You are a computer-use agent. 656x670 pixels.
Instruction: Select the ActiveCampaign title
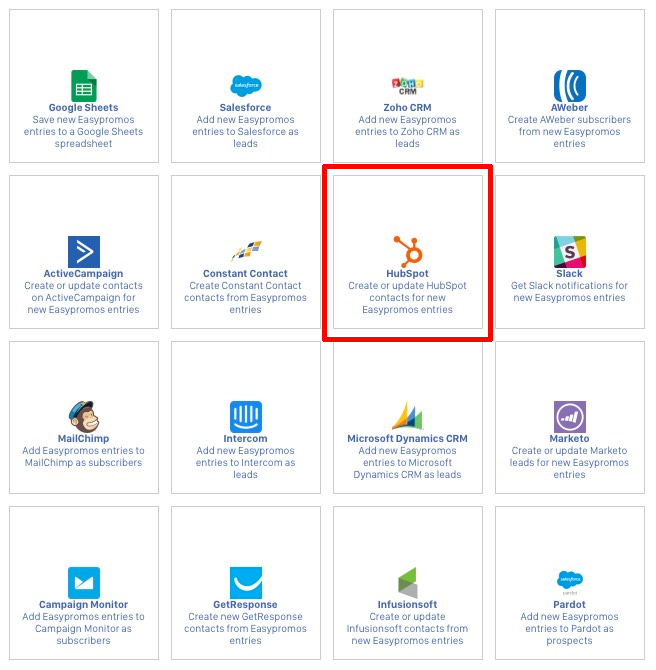(83, 273)
